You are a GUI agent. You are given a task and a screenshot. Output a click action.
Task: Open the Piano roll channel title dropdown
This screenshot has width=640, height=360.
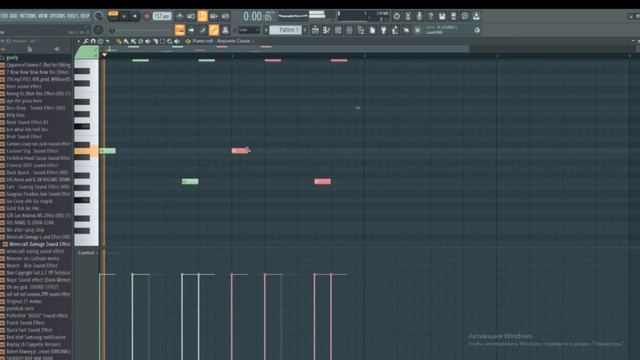[x=222, y=41]
